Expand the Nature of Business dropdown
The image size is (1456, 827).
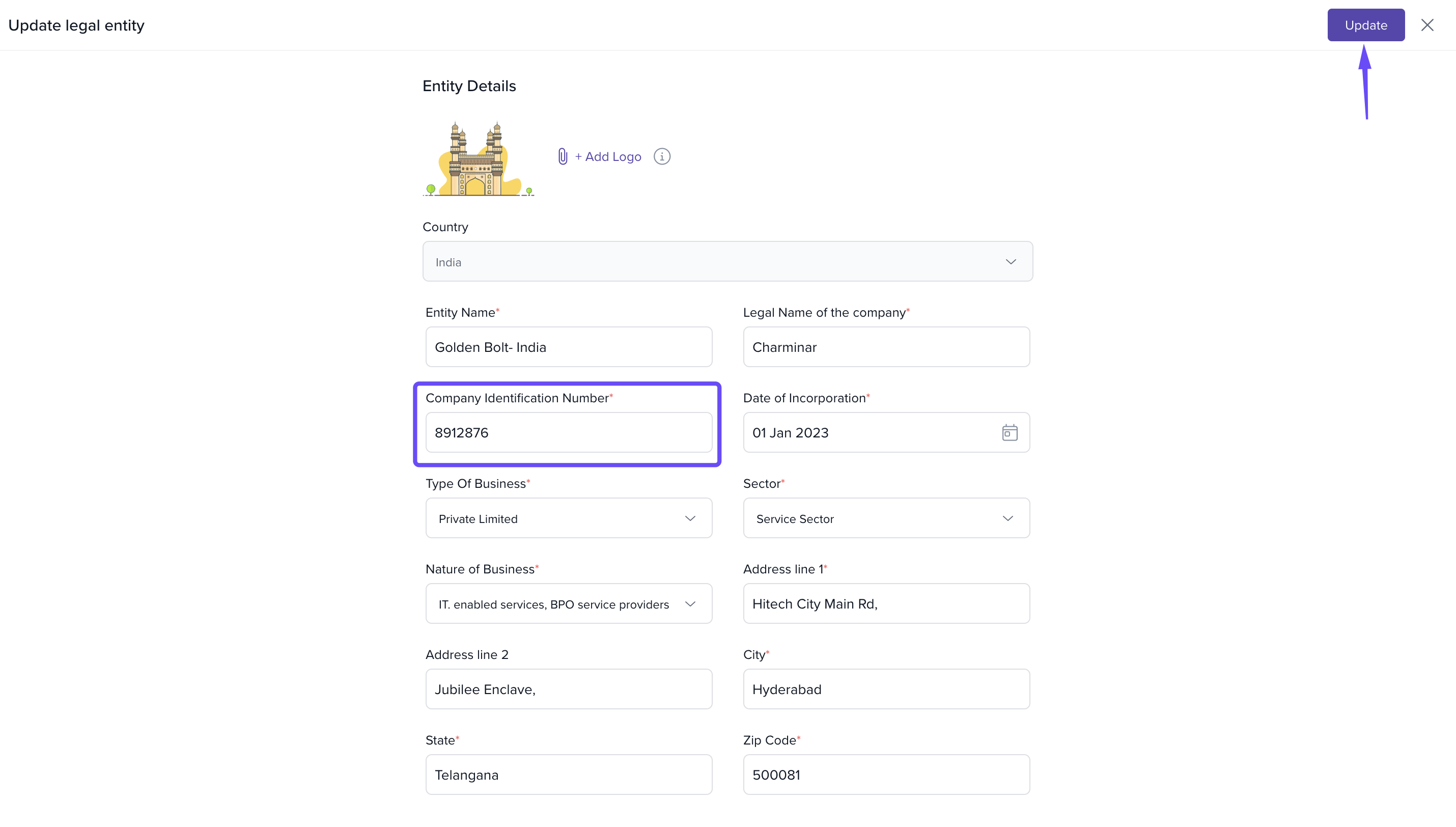[568, 604]
